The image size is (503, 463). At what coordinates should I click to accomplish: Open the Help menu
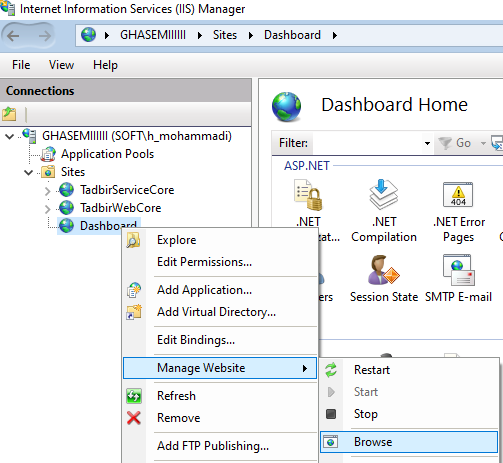[105, 65]
